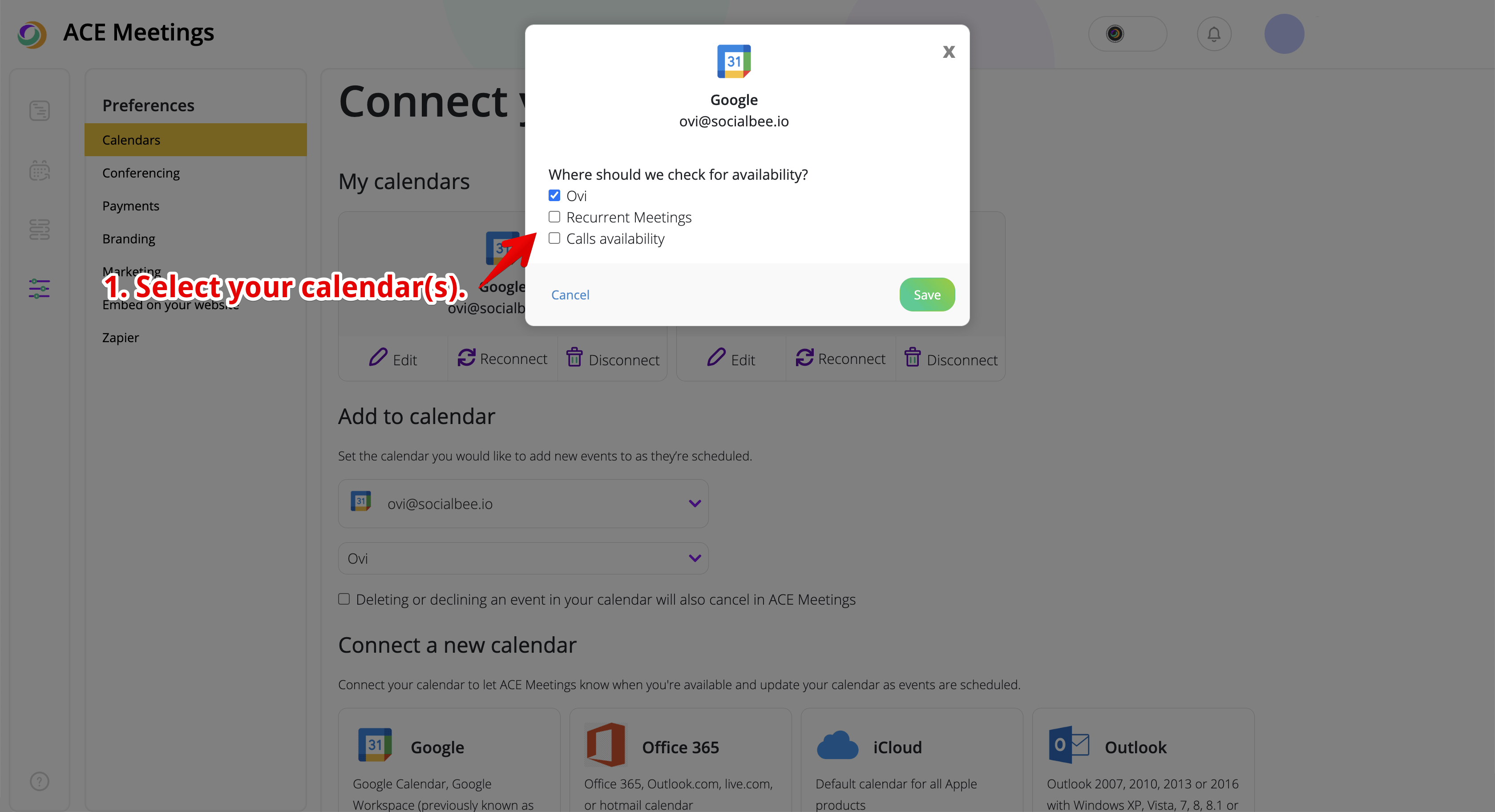Click the calendar icon in left sidebar
This screenshot has width=1495, height=812.
(x=40, y=171)
